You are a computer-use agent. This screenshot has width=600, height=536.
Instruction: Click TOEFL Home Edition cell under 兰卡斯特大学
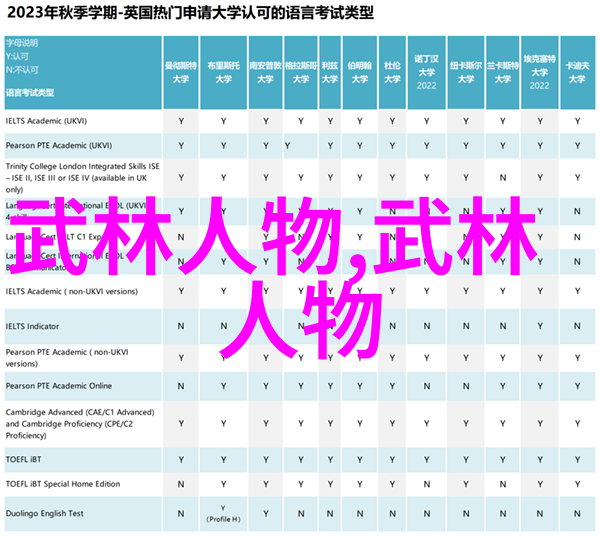pyautogui.click(x=502, y=484)
